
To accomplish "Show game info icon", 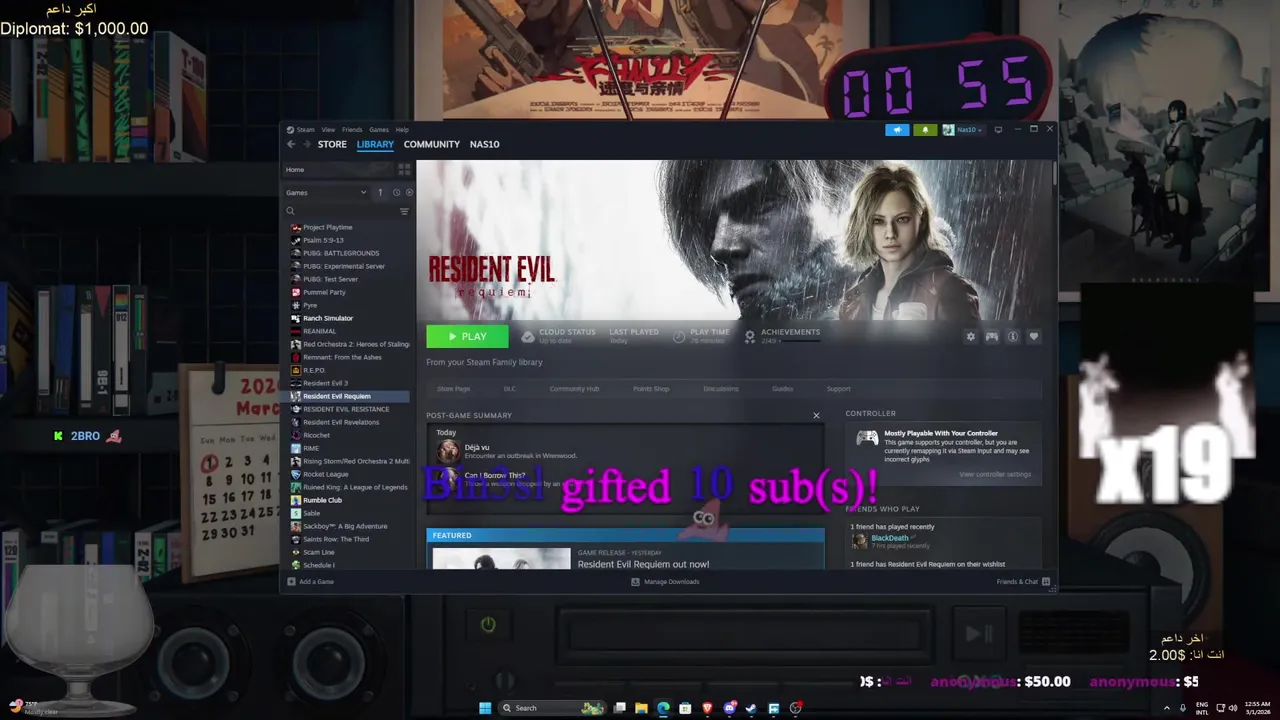I will pyautogui.click(x=1013, y=337).
